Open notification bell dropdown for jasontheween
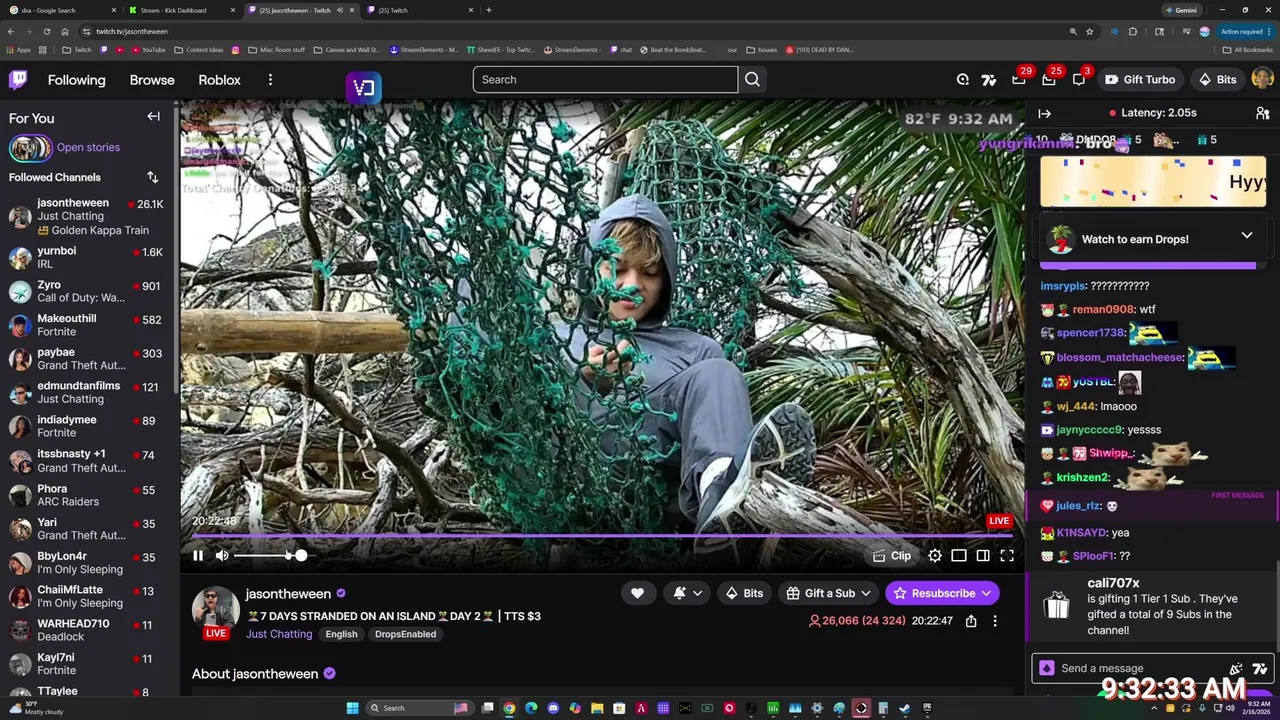The width and height of the screenshot is (1280, 720). [x=687, y=593]
